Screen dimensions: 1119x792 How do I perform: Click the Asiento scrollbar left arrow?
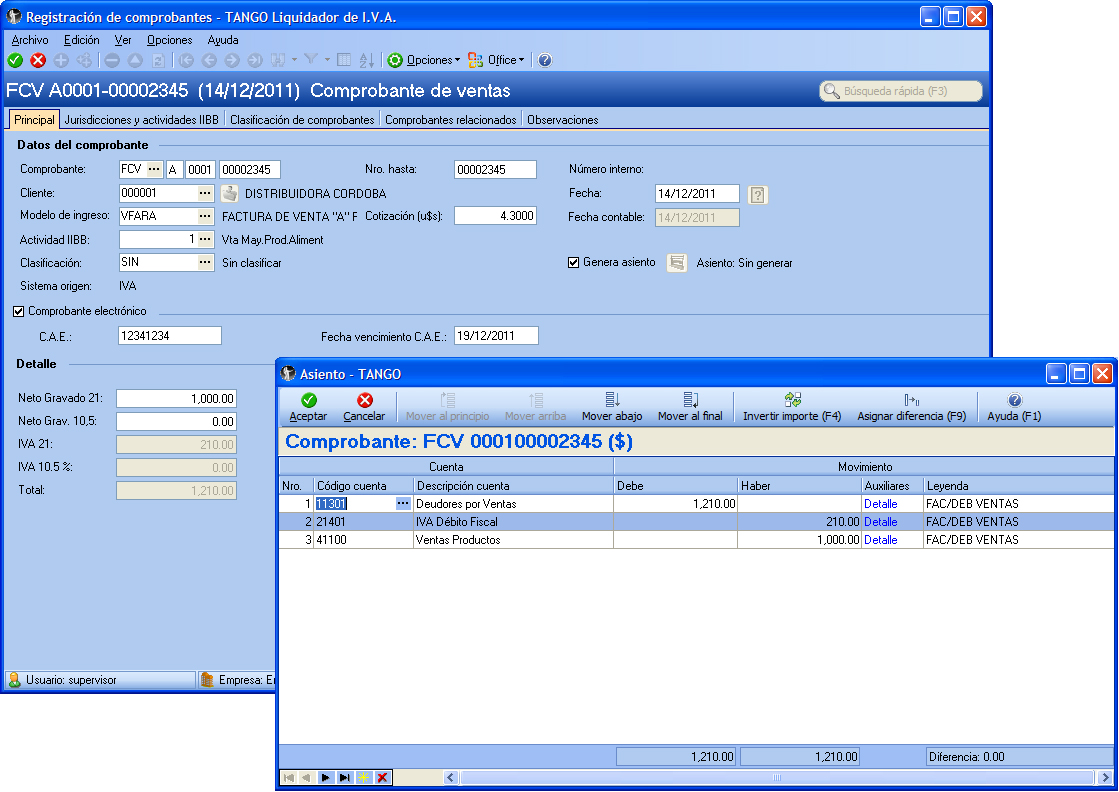[x=451, y=778]
